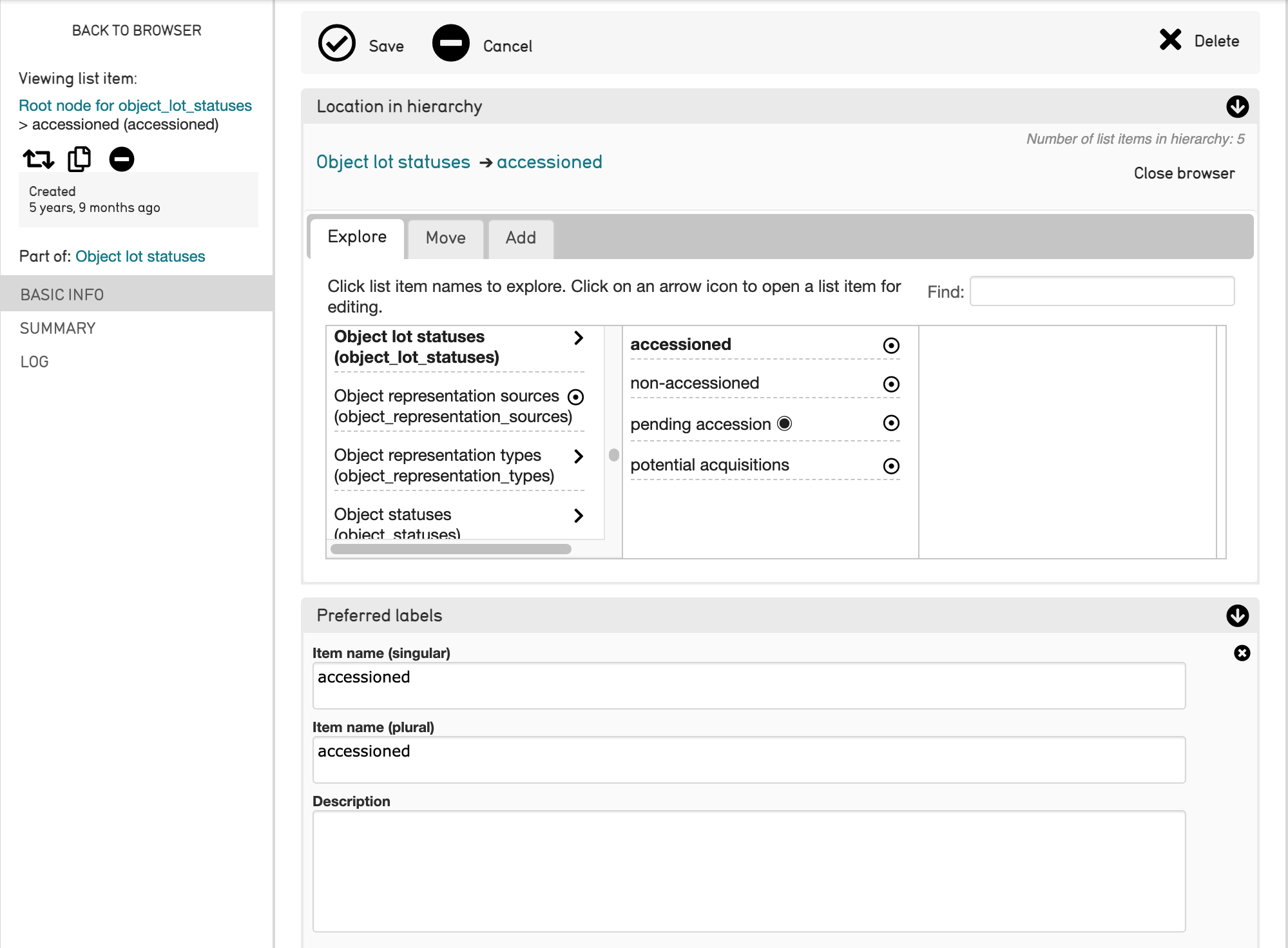The image size is (1288, 948).
Task: Click the Cancel minus-circle icon
Action: [450, 44]
